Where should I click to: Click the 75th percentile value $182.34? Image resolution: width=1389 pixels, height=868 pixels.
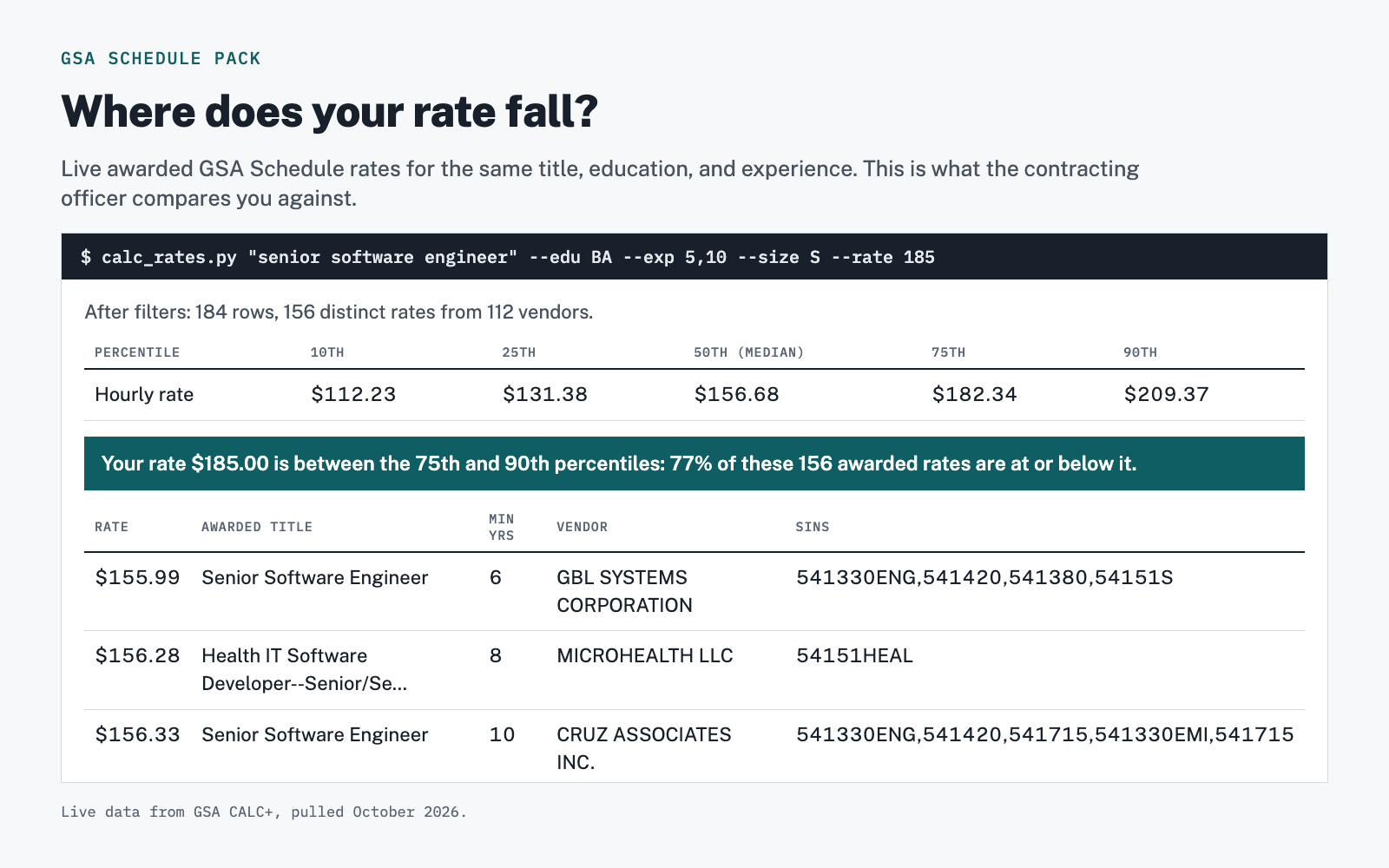pyautogui.click(x=975, y=394)
